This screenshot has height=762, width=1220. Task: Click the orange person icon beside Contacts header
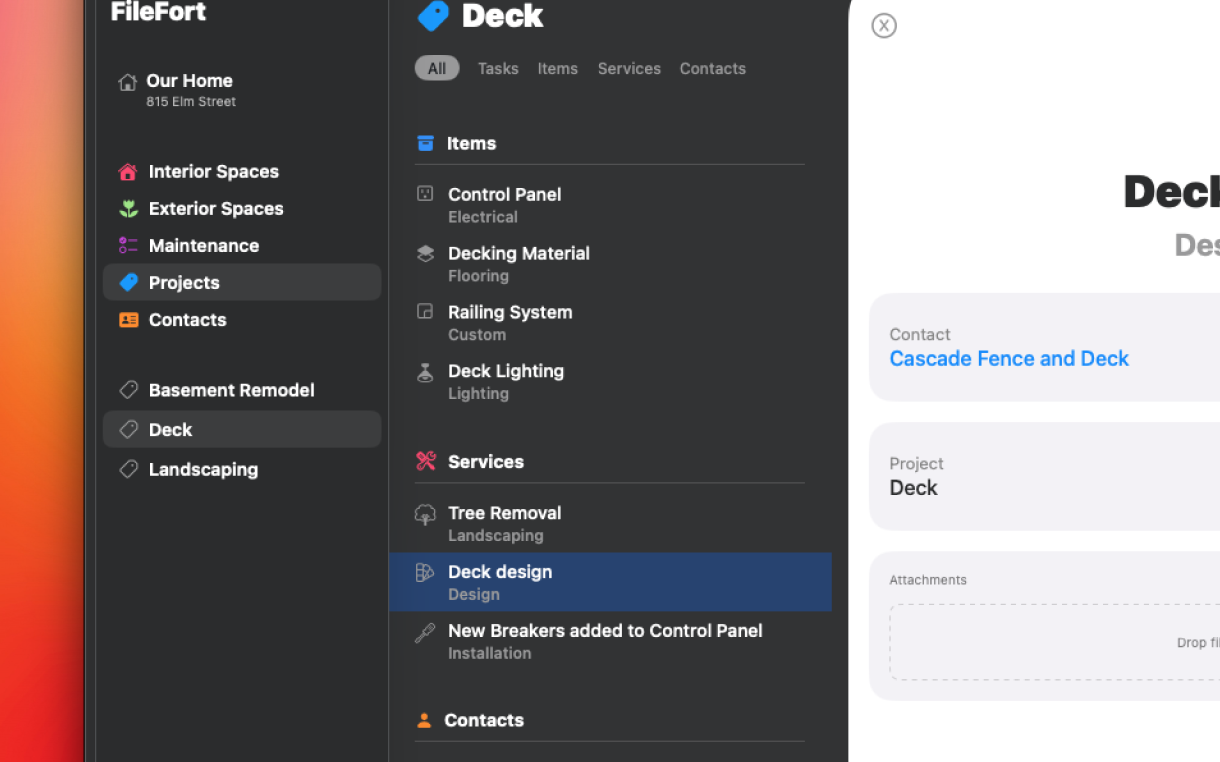coord(424,720)
